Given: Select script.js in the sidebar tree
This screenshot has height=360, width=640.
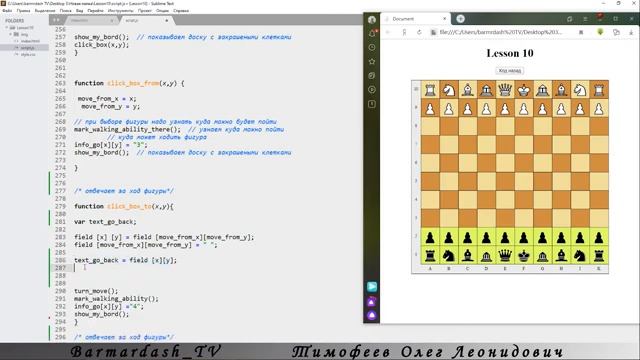Looking at the screenshot, I should [x=27, y=48].
